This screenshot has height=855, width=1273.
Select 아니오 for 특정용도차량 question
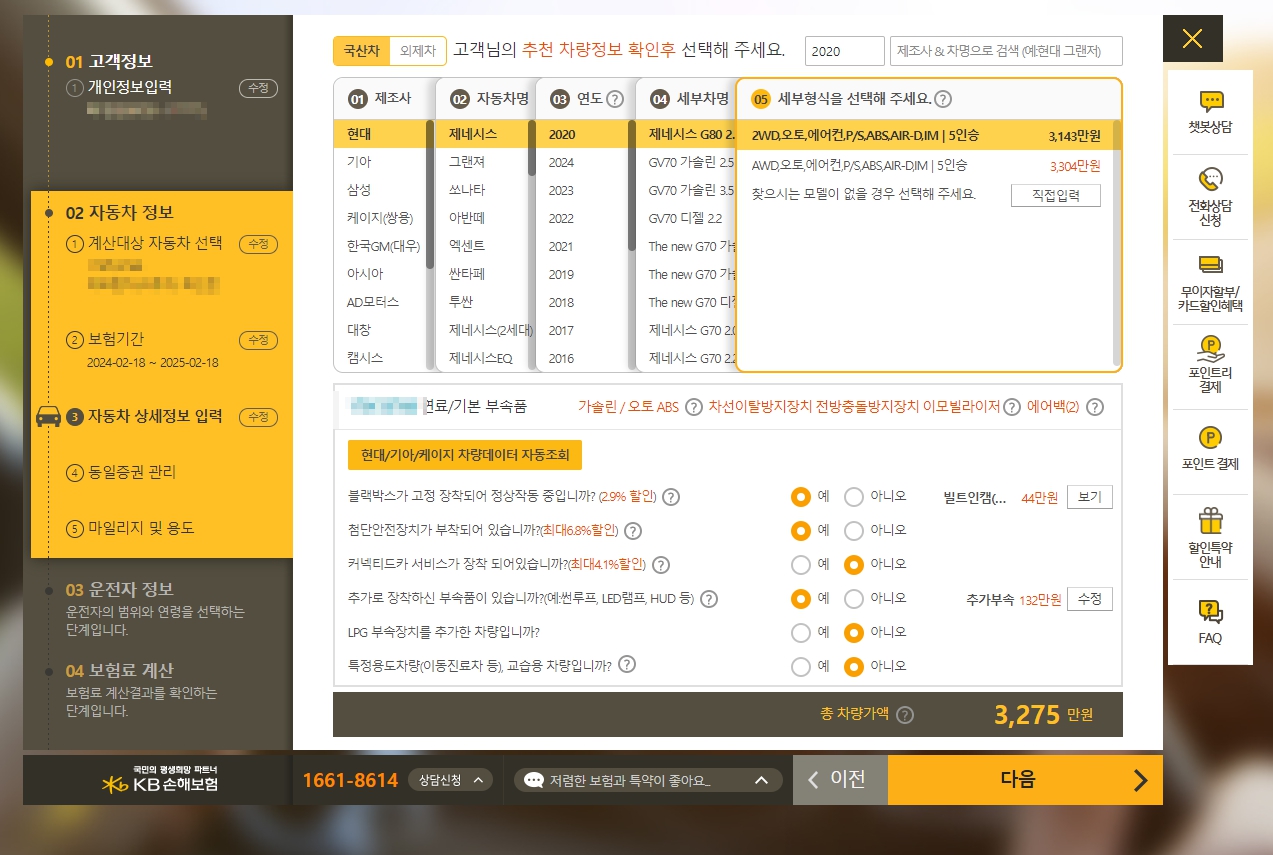[x=854, y=666]
